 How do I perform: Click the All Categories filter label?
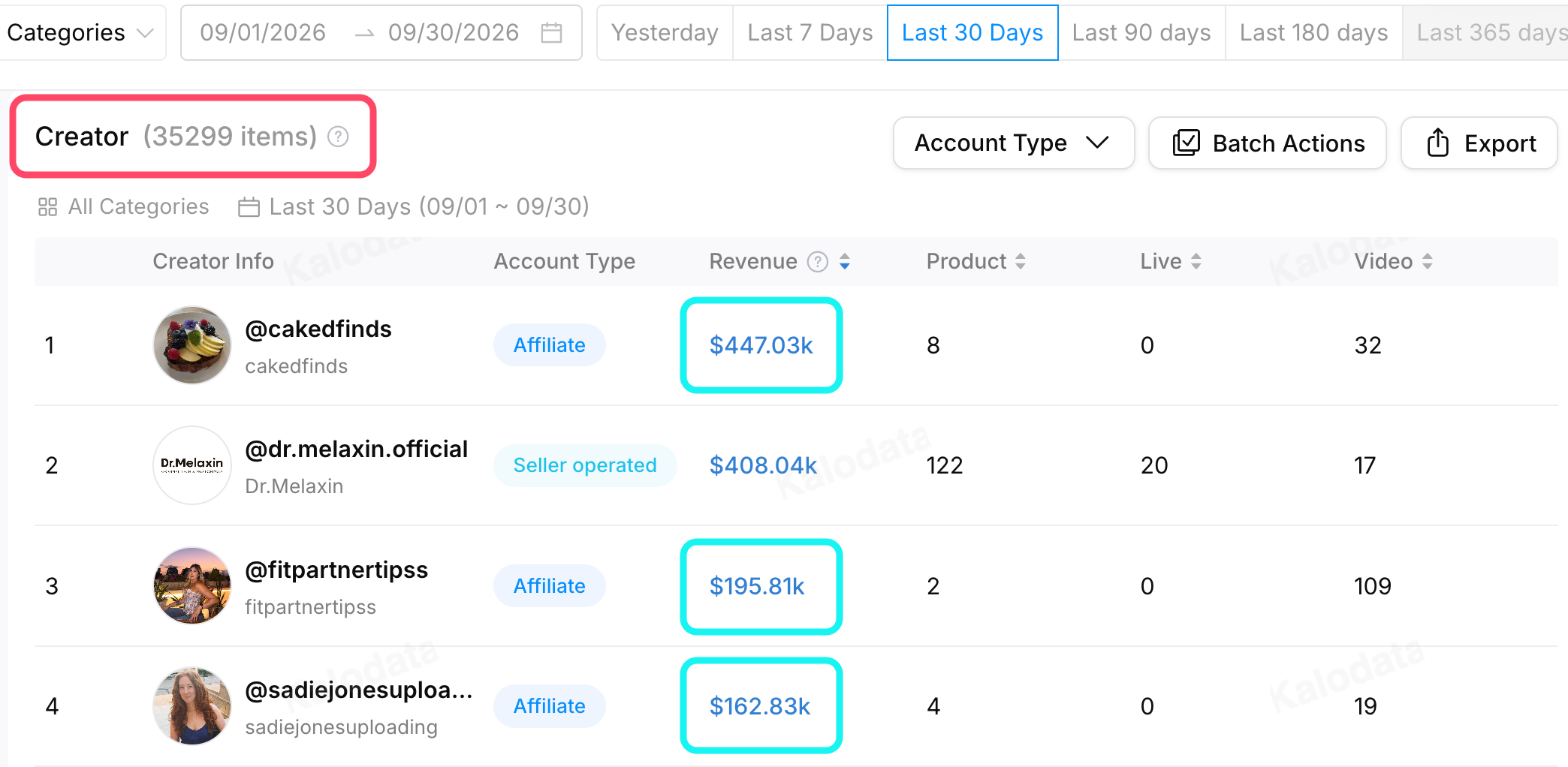coord(138,206)
